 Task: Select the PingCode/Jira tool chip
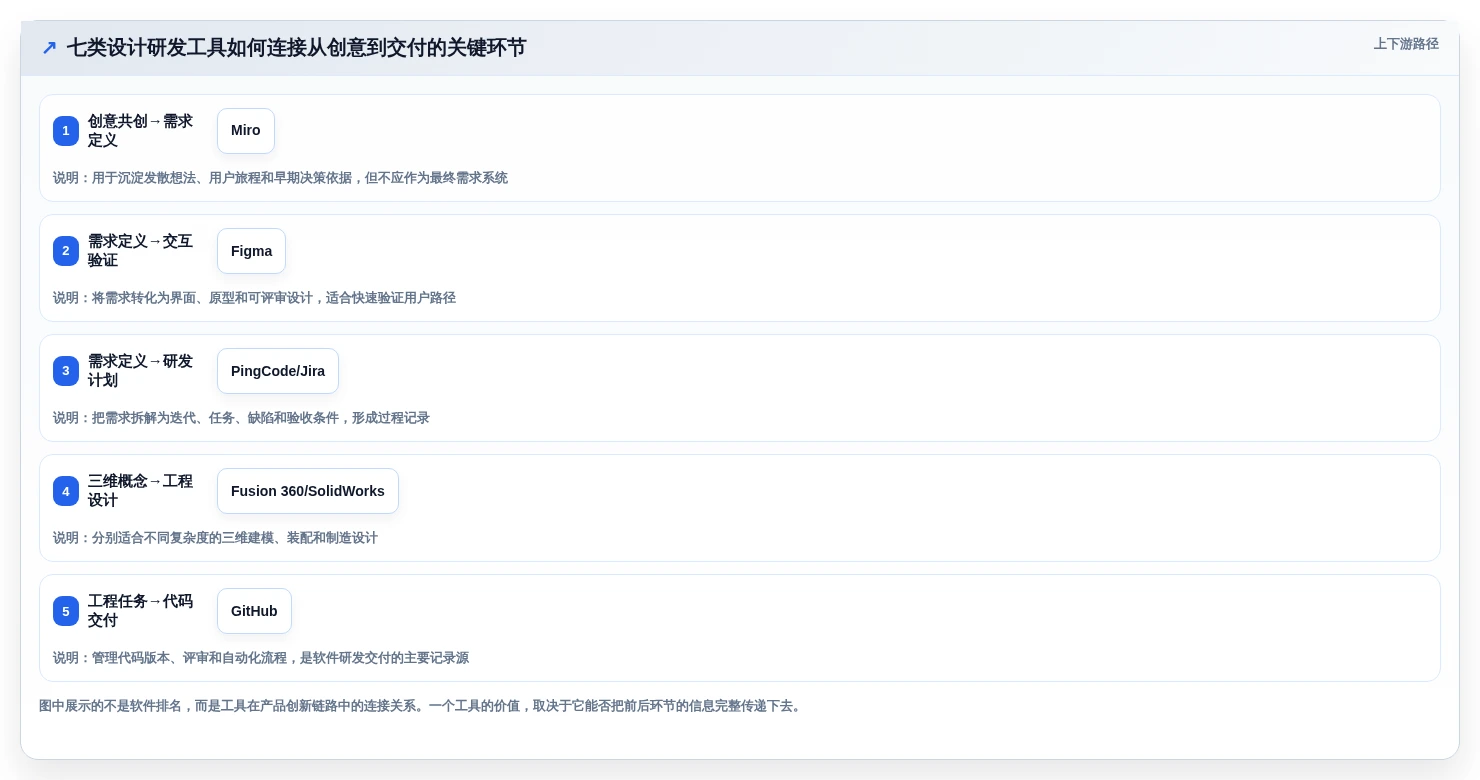[x=278, y=371]
